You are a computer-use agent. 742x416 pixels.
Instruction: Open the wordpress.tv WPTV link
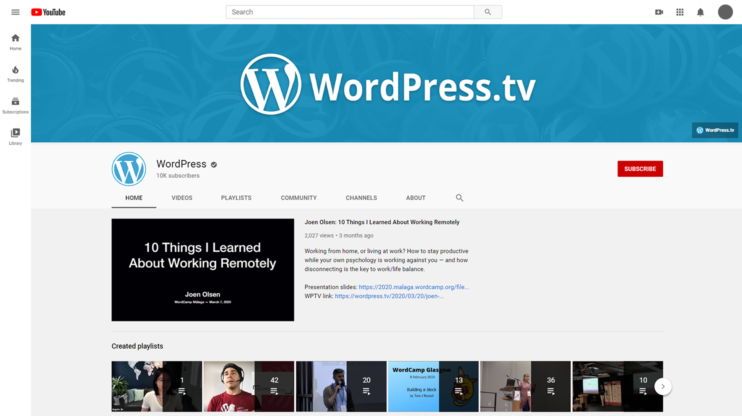coord(389,296)
